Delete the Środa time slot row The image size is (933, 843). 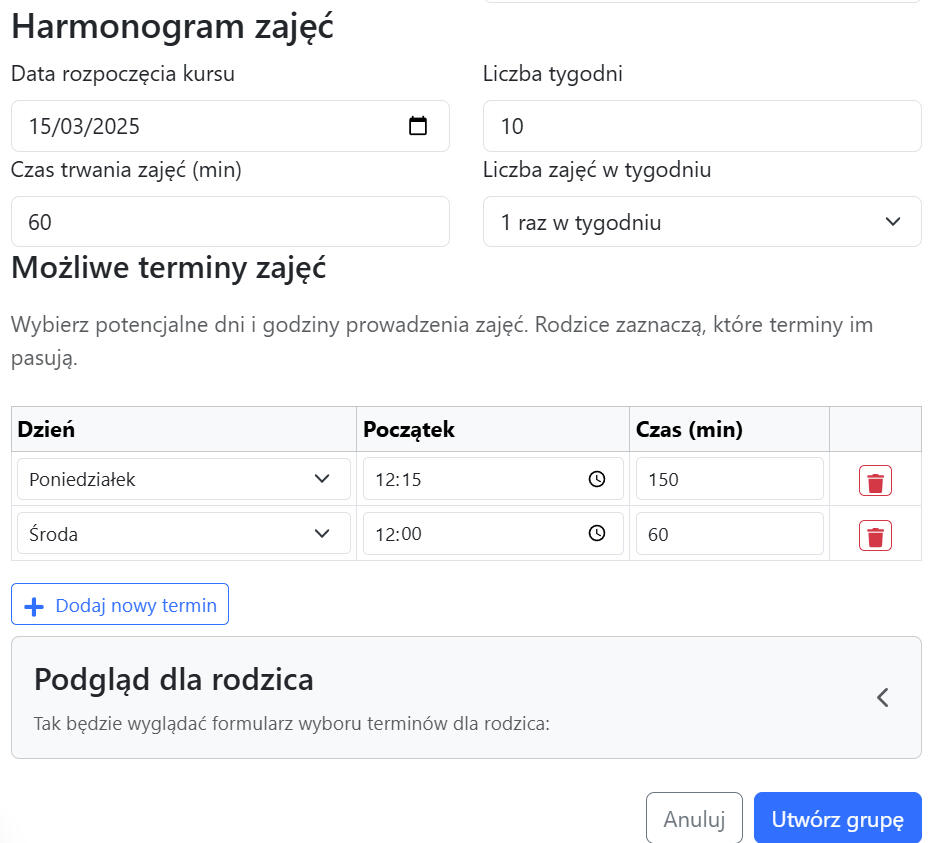click(x=875, y=536)
